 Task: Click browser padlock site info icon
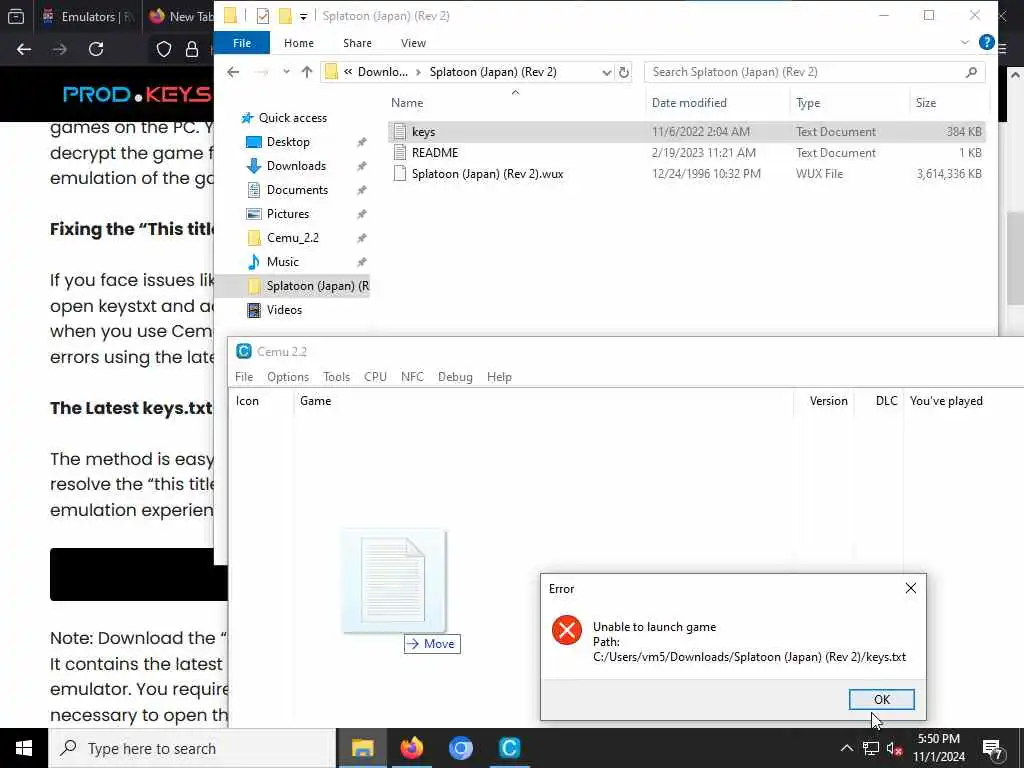point(191,49)
